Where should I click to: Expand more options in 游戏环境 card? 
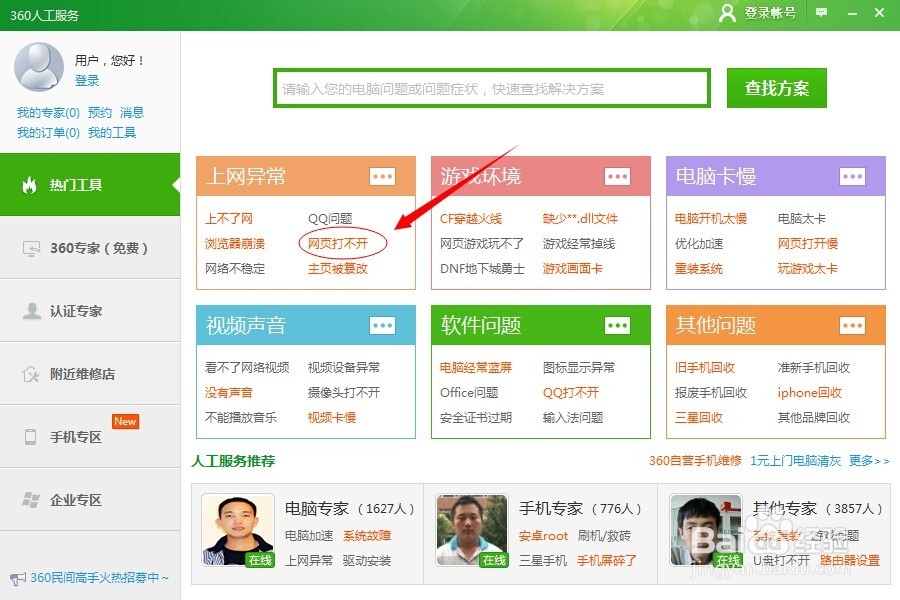click(x=617, y=176)
